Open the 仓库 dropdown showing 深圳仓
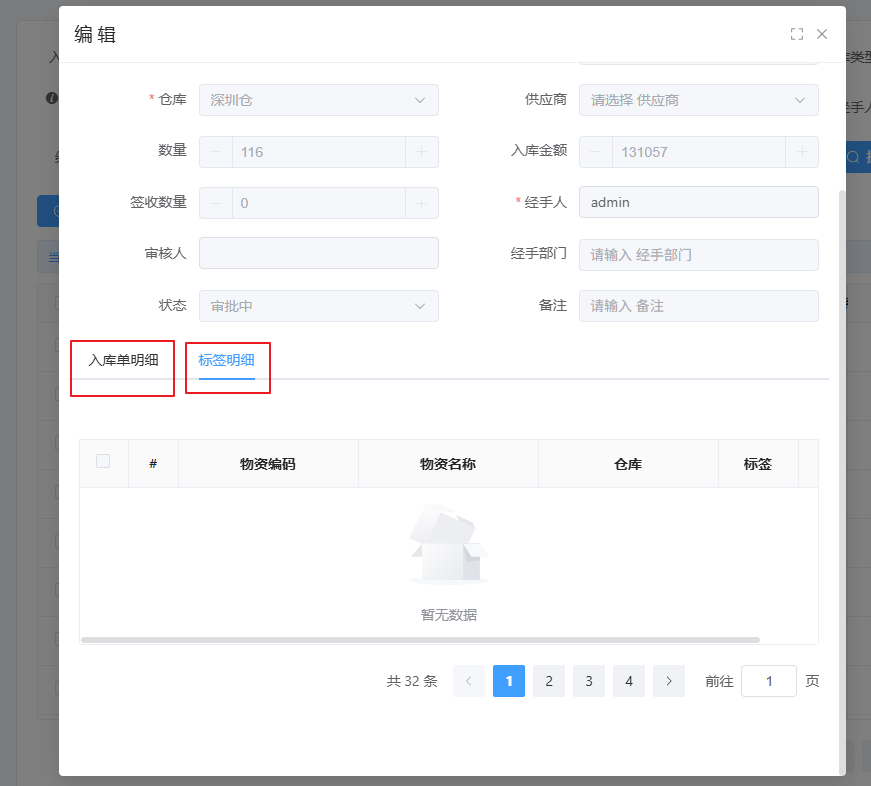 point(318,100)
